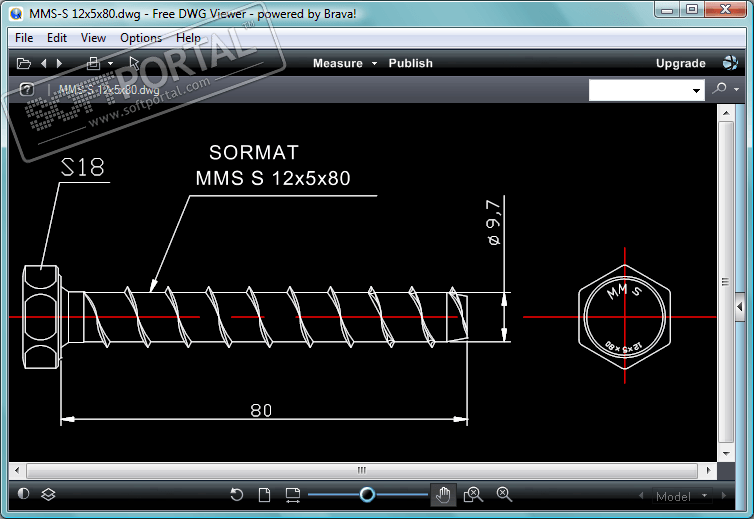This screenshot has width=754, height=519.
Task: Expand the Measure dropdown arrow
Action: pos(375,63)
